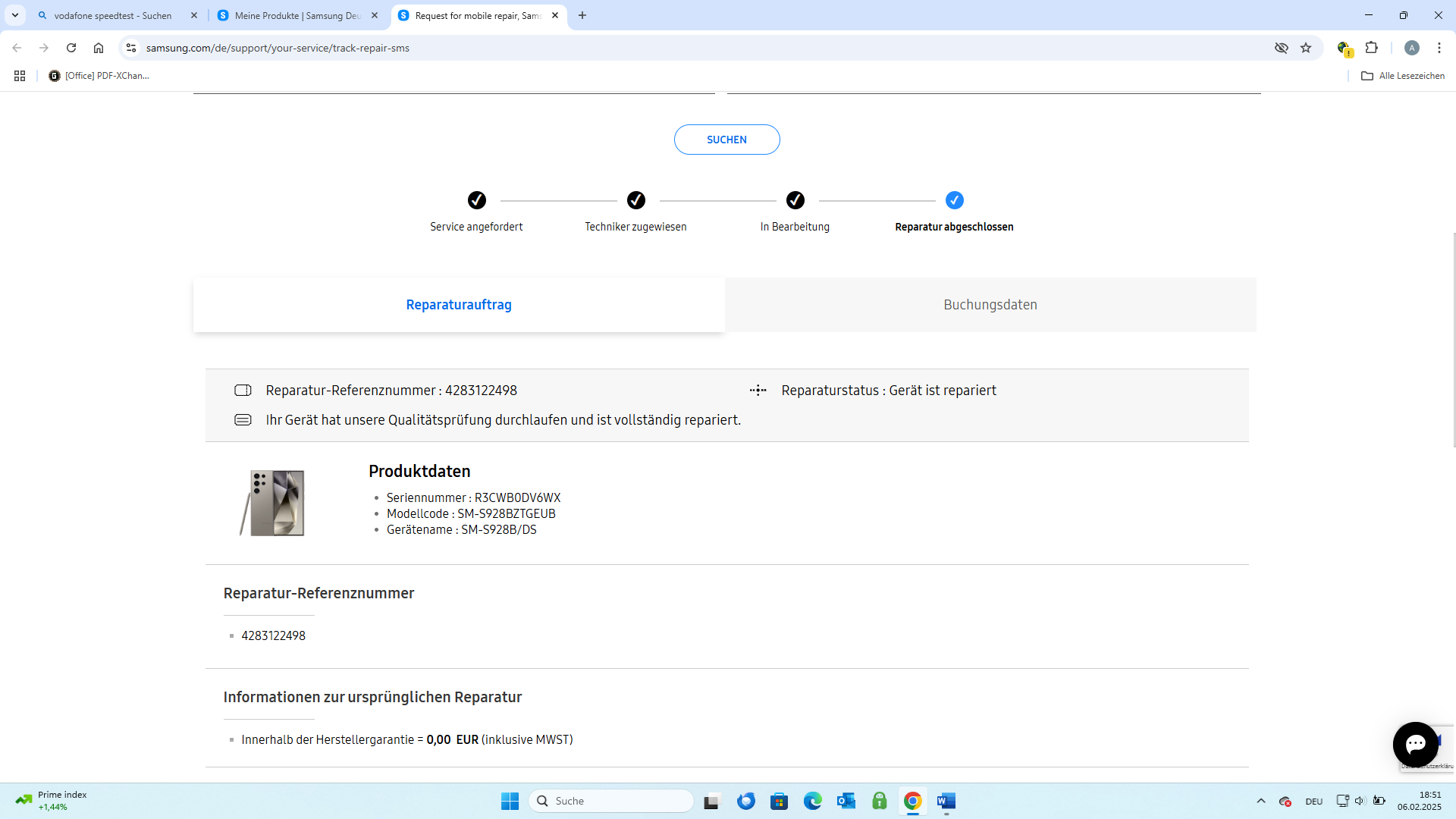Click the 'Service angefordert' checkmark step
This screenshot has height=819, width=1456.
click(x=476, y=200)
